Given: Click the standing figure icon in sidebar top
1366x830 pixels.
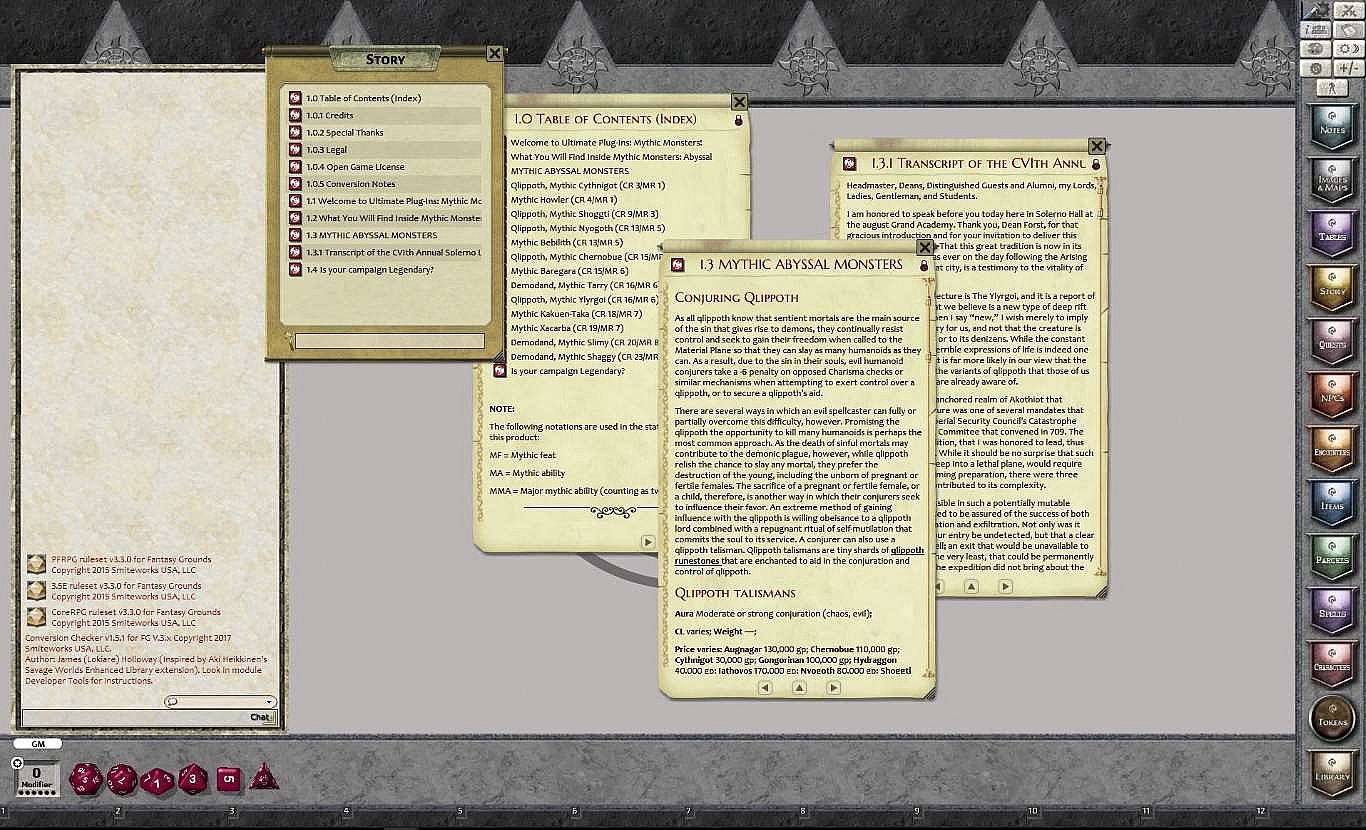Looking at the screenshot, I should 1332,88.
